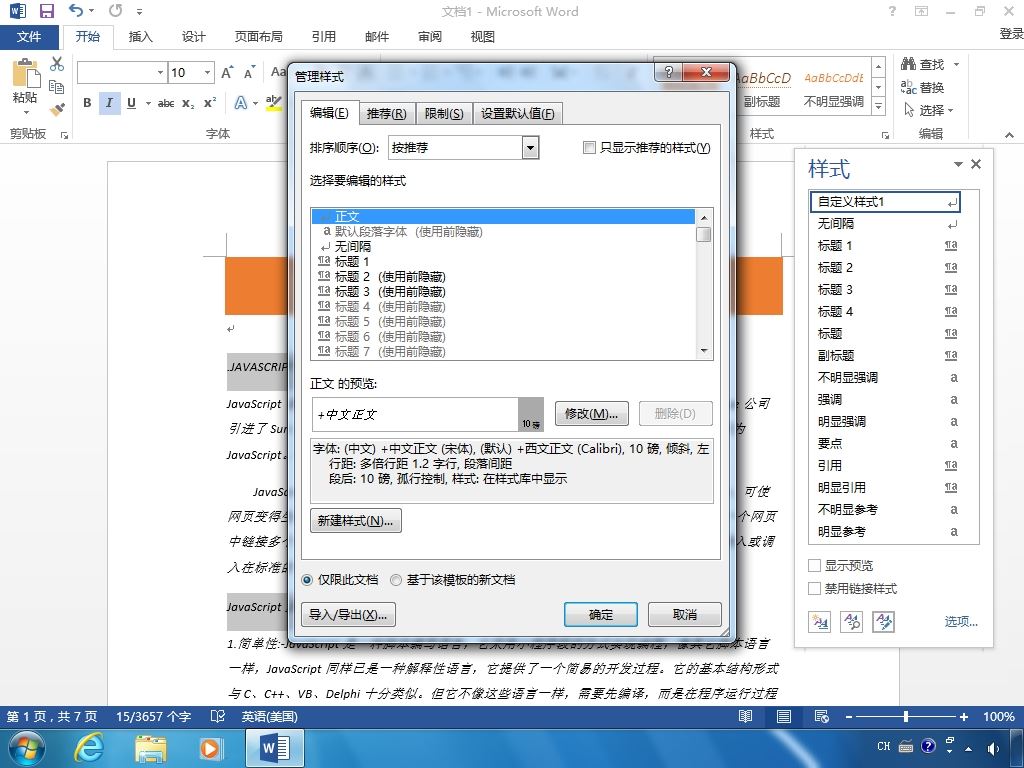Screen dimensions: 1024x768
Task: Select 'Only in this document' radio button
Action: tap(307, 580)
